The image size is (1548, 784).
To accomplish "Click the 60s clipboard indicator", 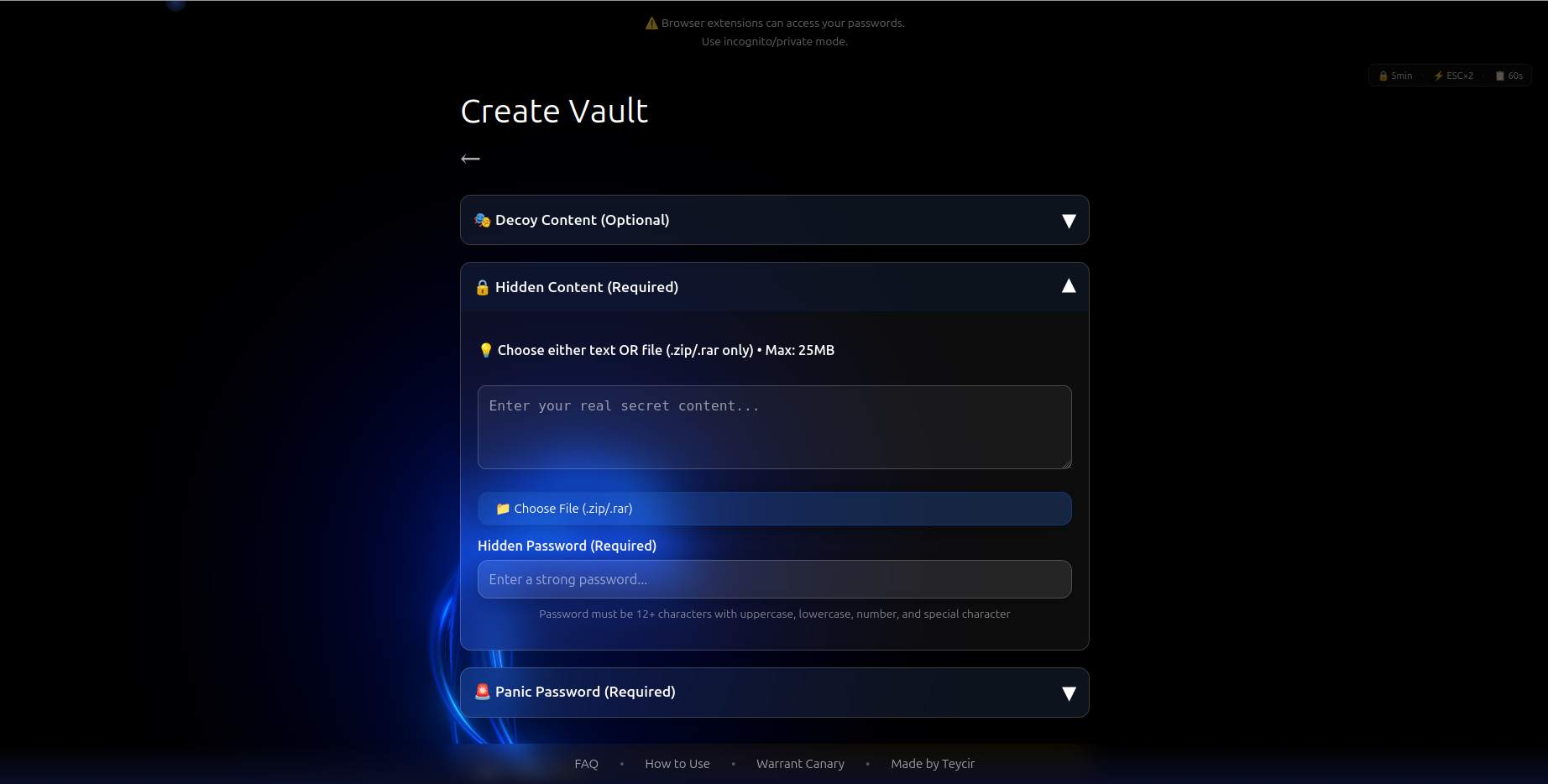I will (x=1509, y=76).
